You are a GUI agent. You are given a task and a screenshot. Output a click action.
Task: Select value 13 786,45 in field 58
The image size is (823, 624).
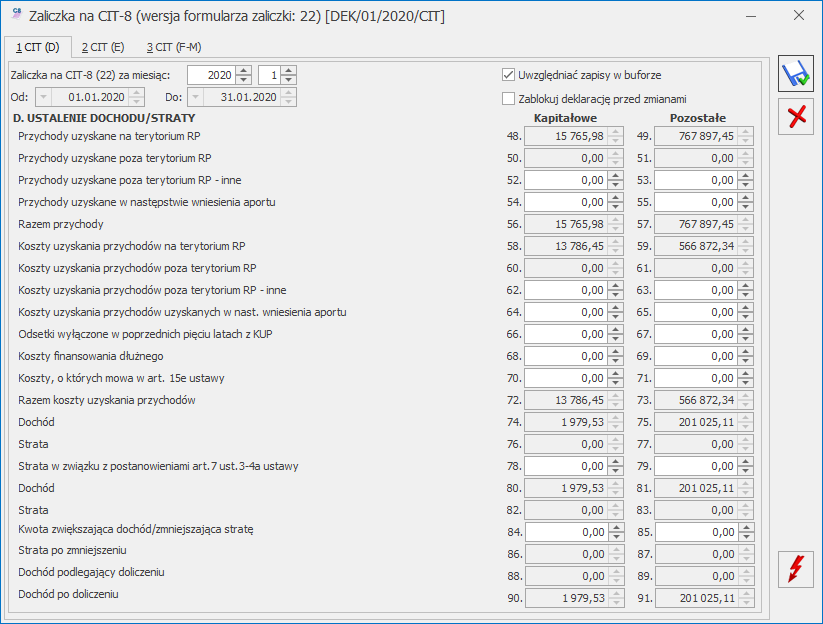point(579,246)
